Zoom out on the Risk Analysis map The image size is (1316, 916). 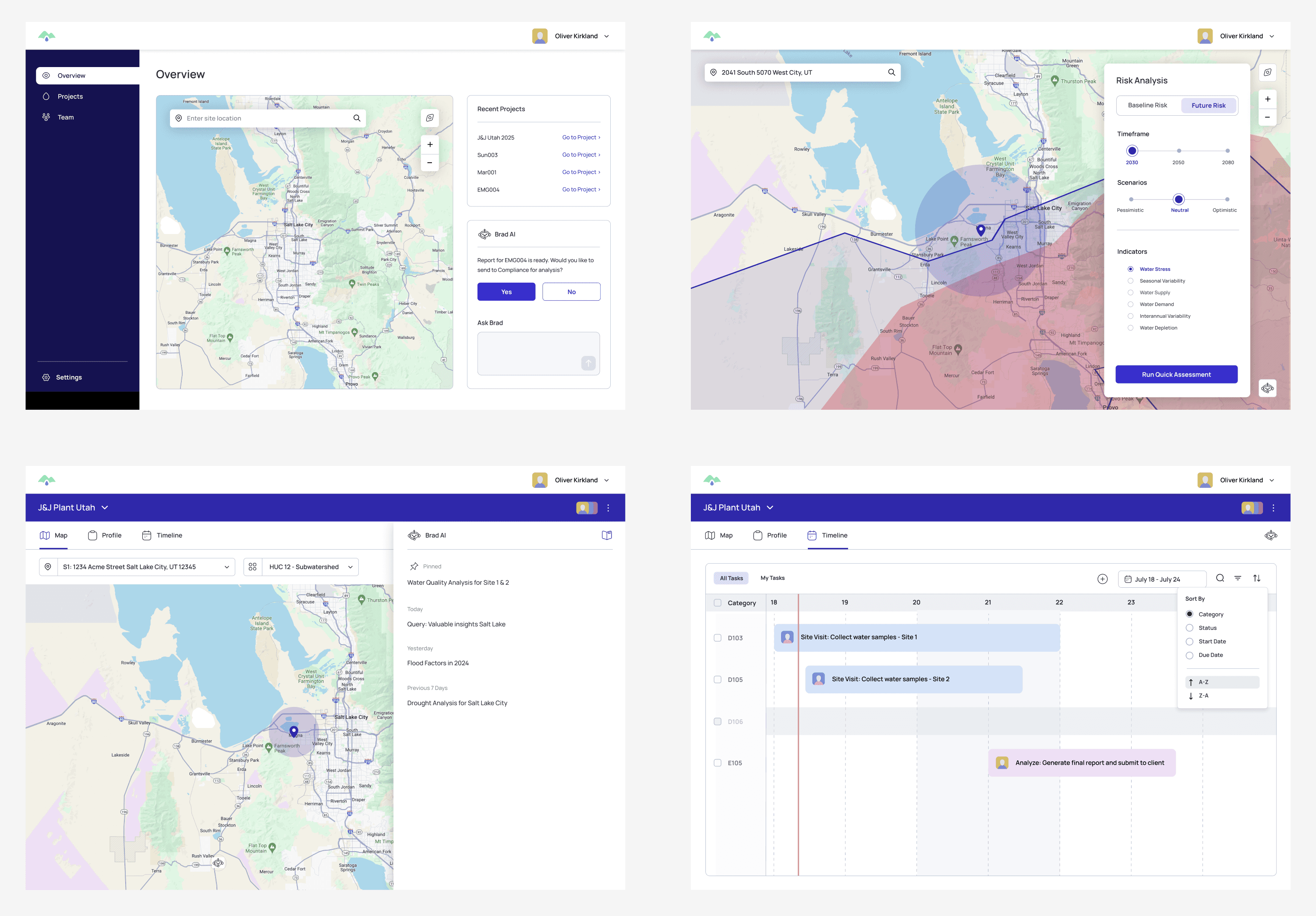pyautogui.click(x=1267, y=117)
